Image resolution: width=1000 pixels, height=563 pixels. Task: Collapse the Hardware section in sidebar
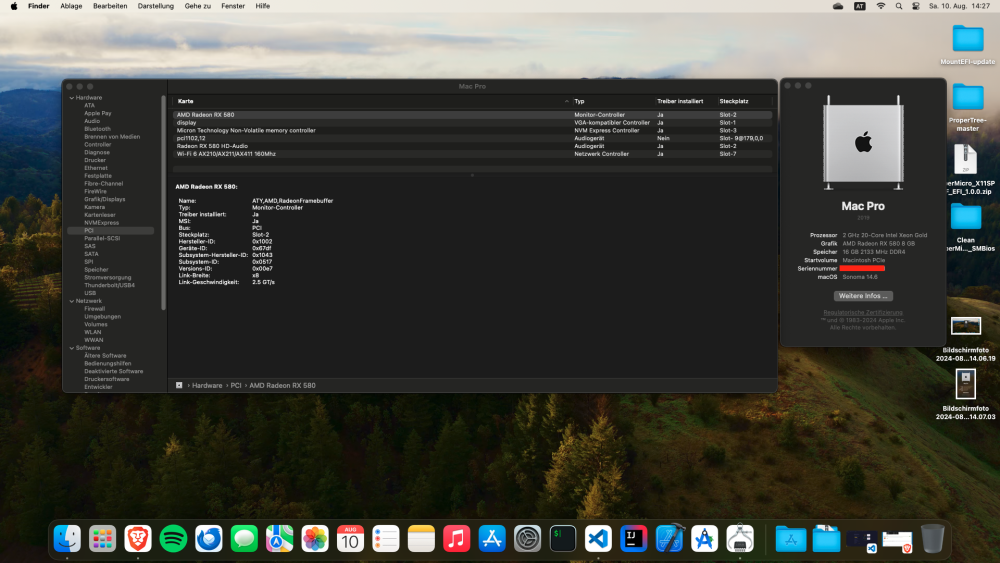(71, 98)
